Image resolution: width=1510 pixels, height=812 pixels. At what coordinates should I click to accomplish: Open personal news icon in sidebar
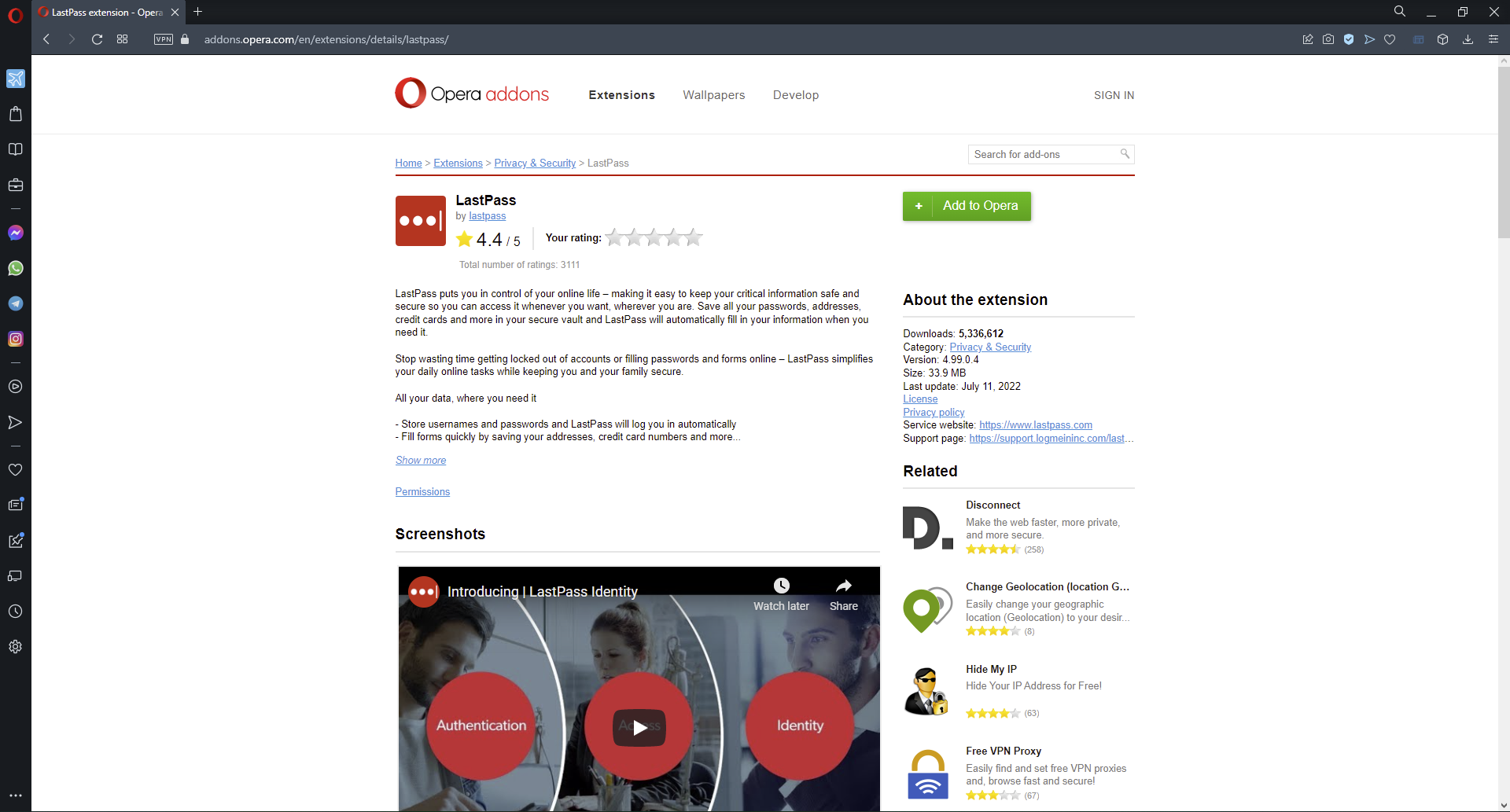click(15, 505)
